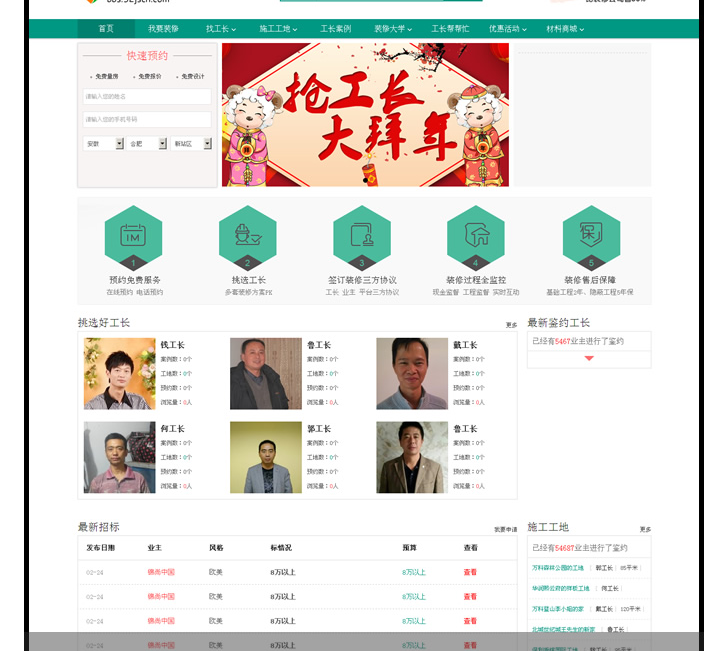Click the 最新招标 section heading

point(99,527)
